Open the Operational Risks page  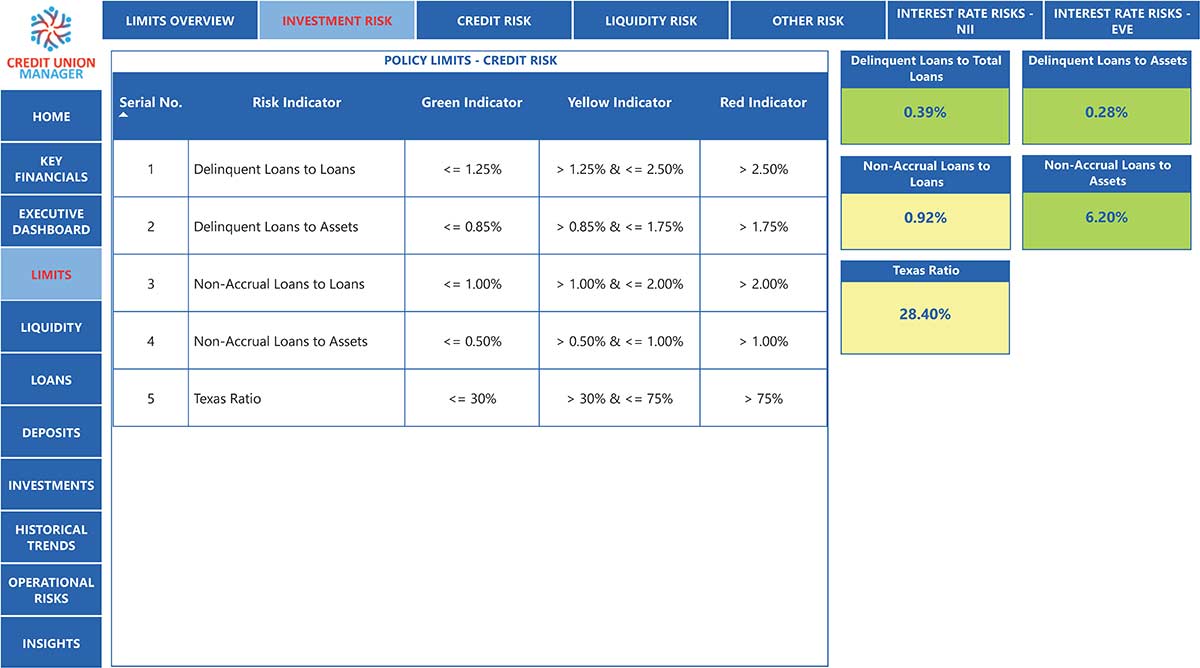click(x=51, y=590)
